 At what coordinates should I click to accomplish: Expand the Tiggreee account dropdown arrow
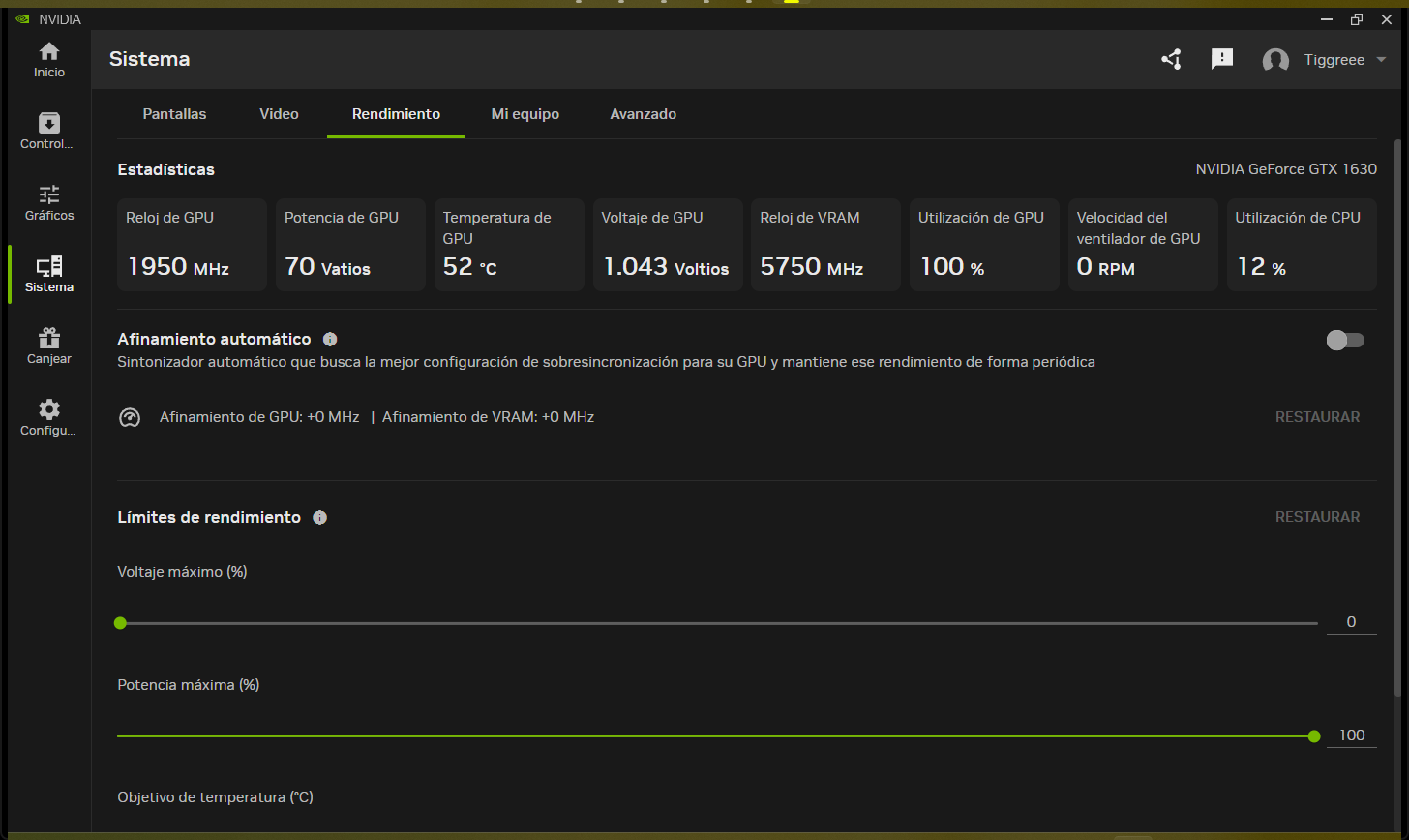pyautogui.click(x=1381, y=60)
